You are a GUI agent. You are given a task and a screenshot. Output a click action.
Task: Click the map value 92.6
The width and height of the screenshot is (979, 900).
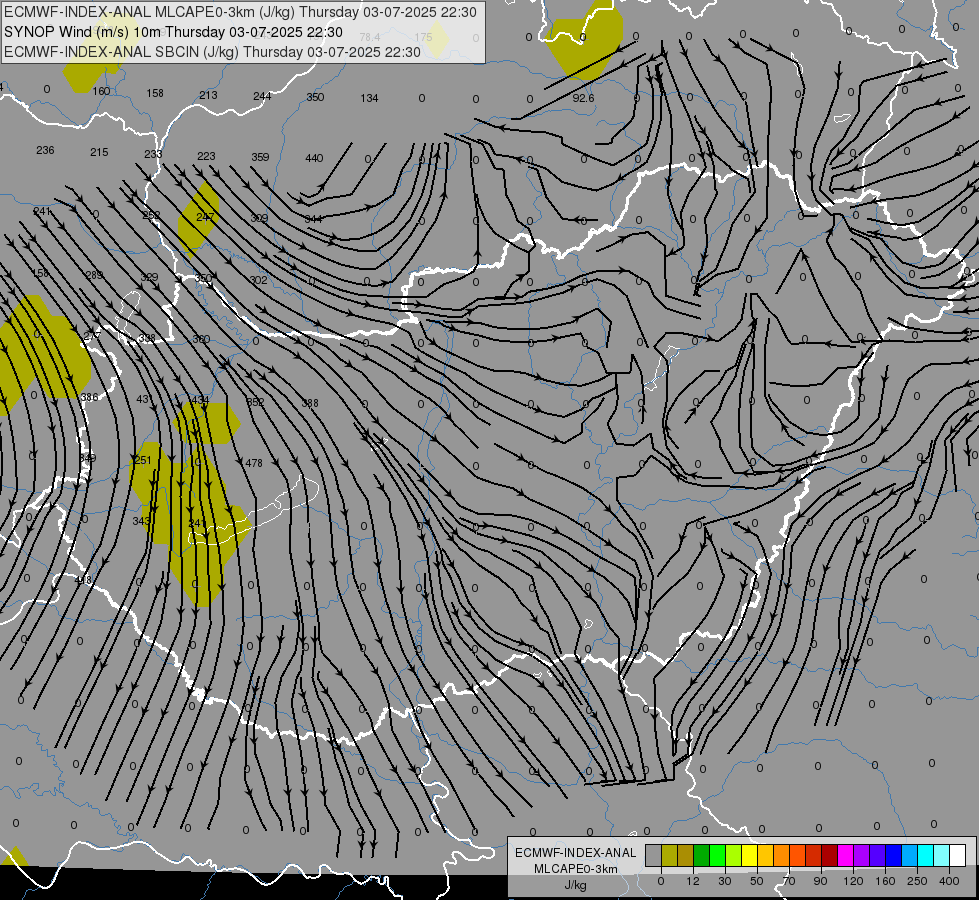(x=583, y=98)
